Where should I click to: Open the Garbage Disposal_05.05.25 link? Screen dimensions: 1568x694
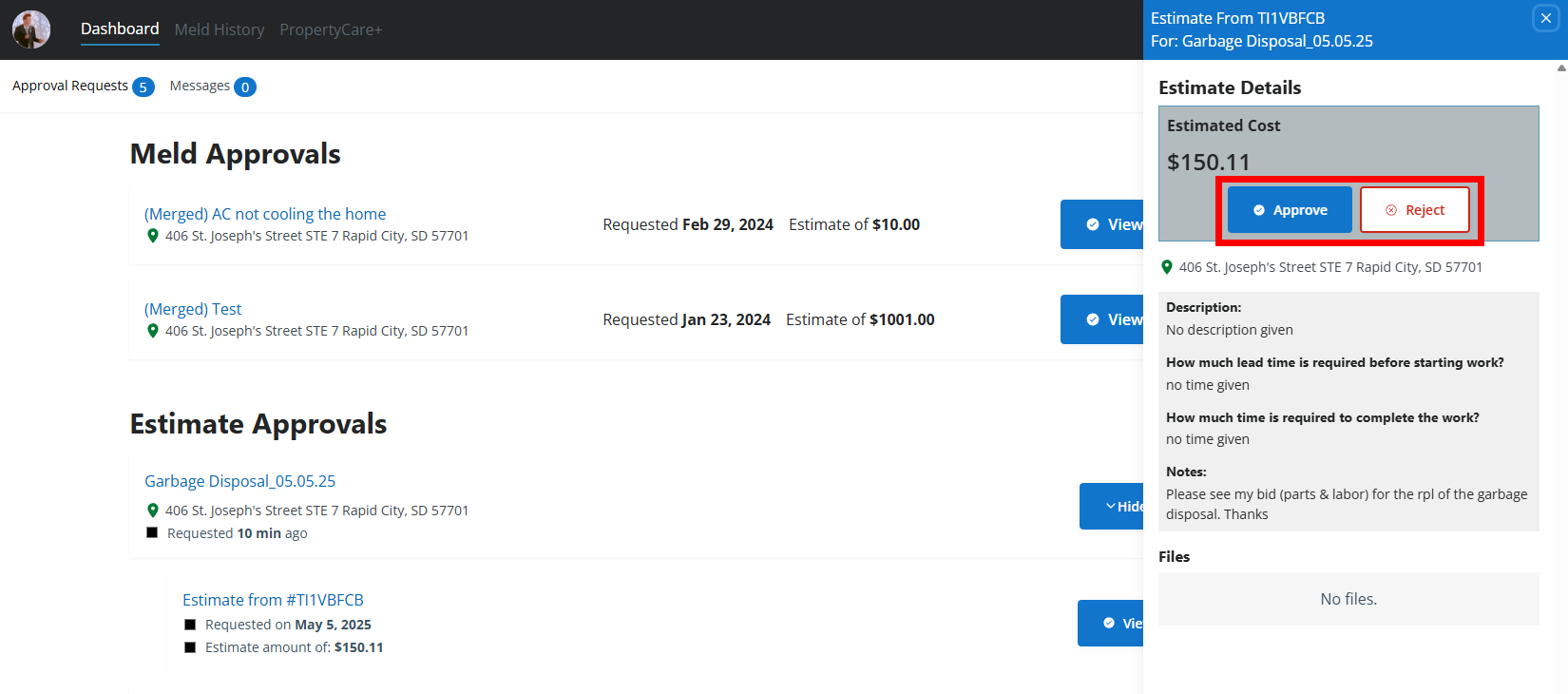(x=239, y=481)
